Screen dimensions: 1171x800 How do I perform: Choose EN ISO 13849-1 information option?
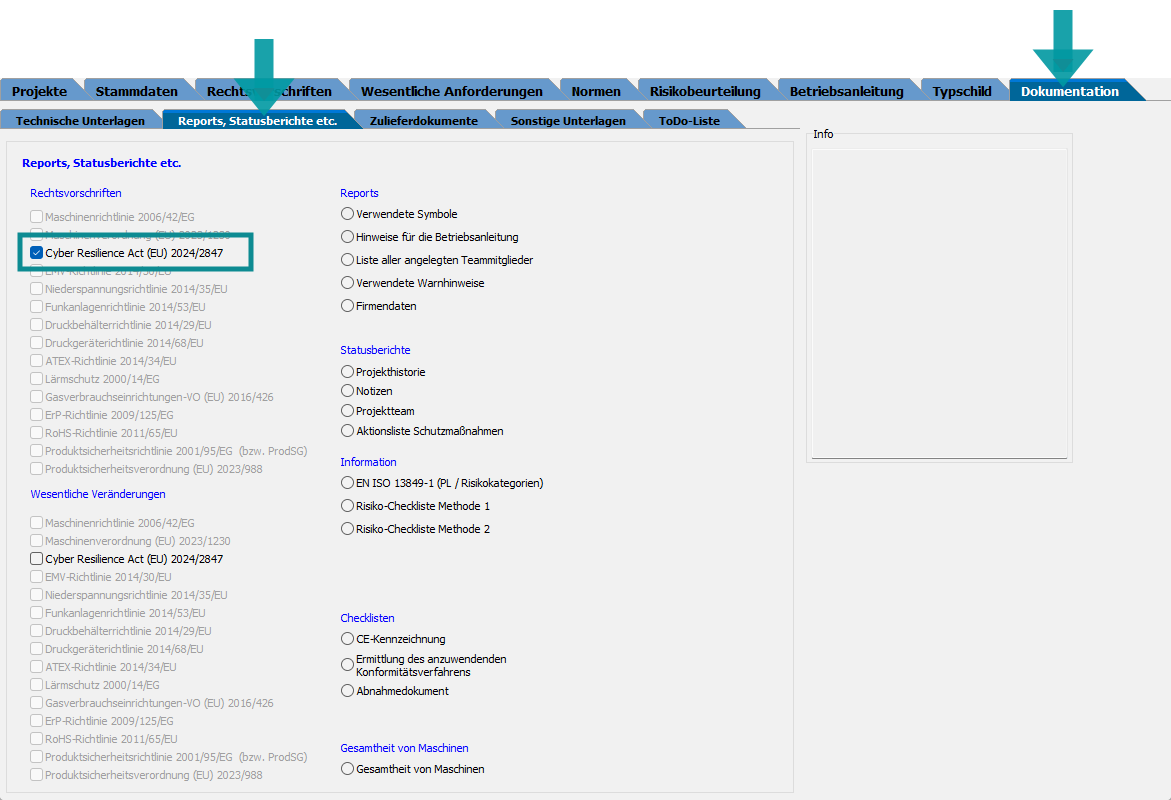click(x=348, y=483)
